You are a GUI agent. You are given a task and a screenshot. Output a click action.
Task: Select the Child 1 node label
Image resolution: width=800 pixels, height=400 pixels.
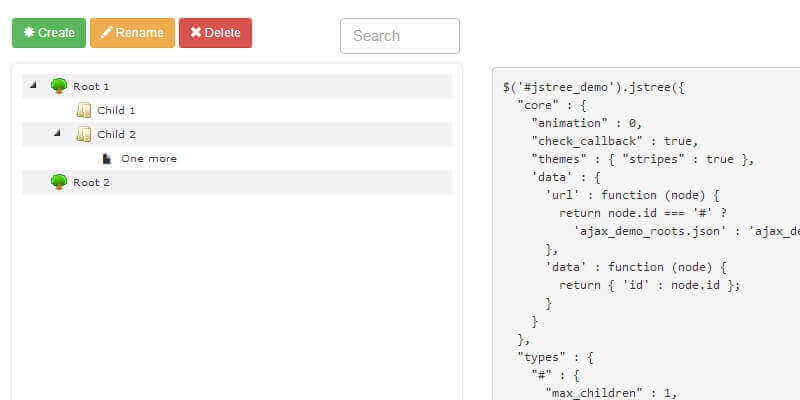pos(116,110)
